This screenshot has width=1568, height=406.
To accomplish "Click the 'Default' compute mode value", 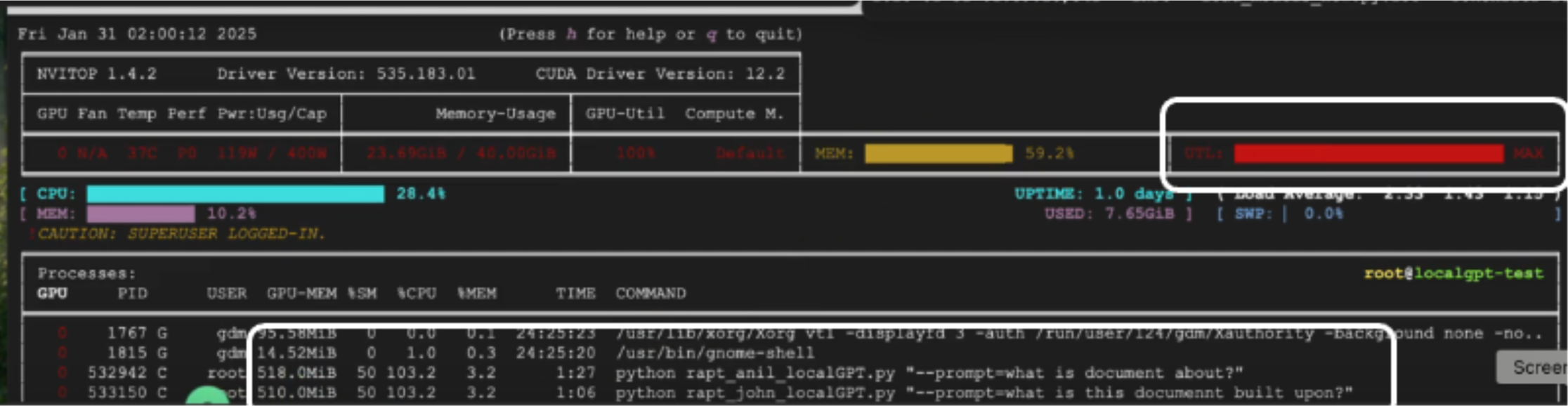I will (750, 153).
